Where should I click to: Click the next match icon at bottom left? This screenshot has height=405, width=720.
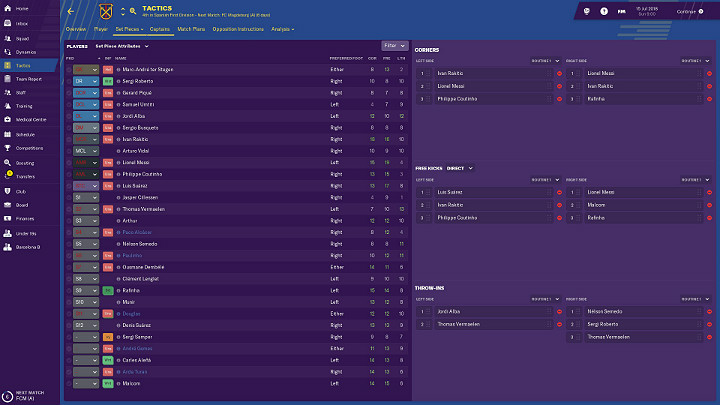pyautogui.click(x=7, y=396)
